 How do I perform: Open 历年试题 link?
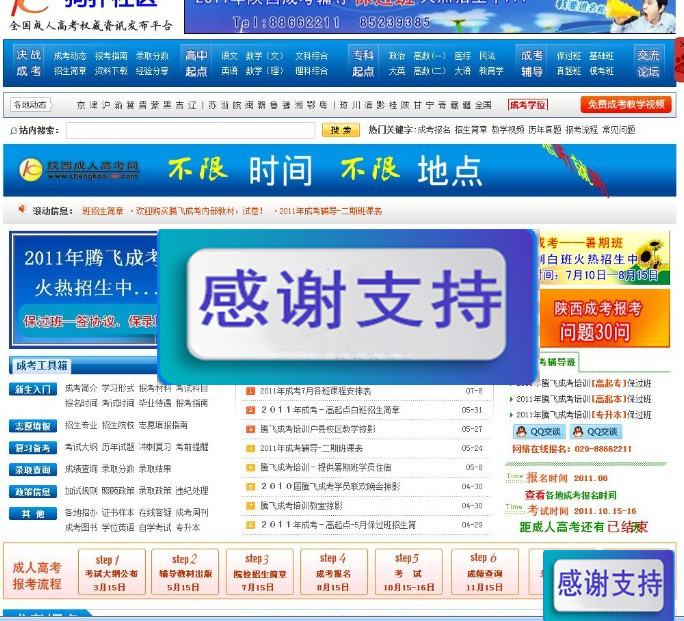[x=118, y=447]
